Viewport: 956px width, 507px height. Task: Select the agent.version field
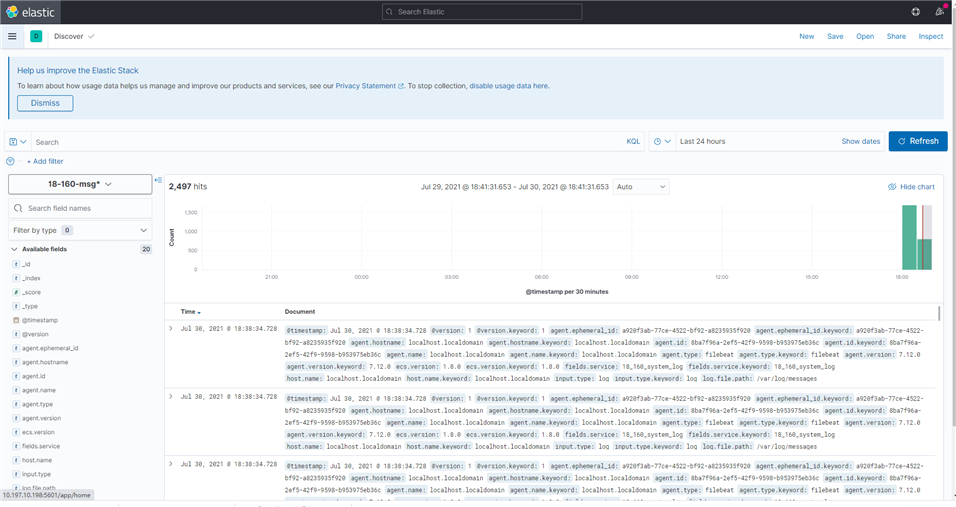coord(41,419)
